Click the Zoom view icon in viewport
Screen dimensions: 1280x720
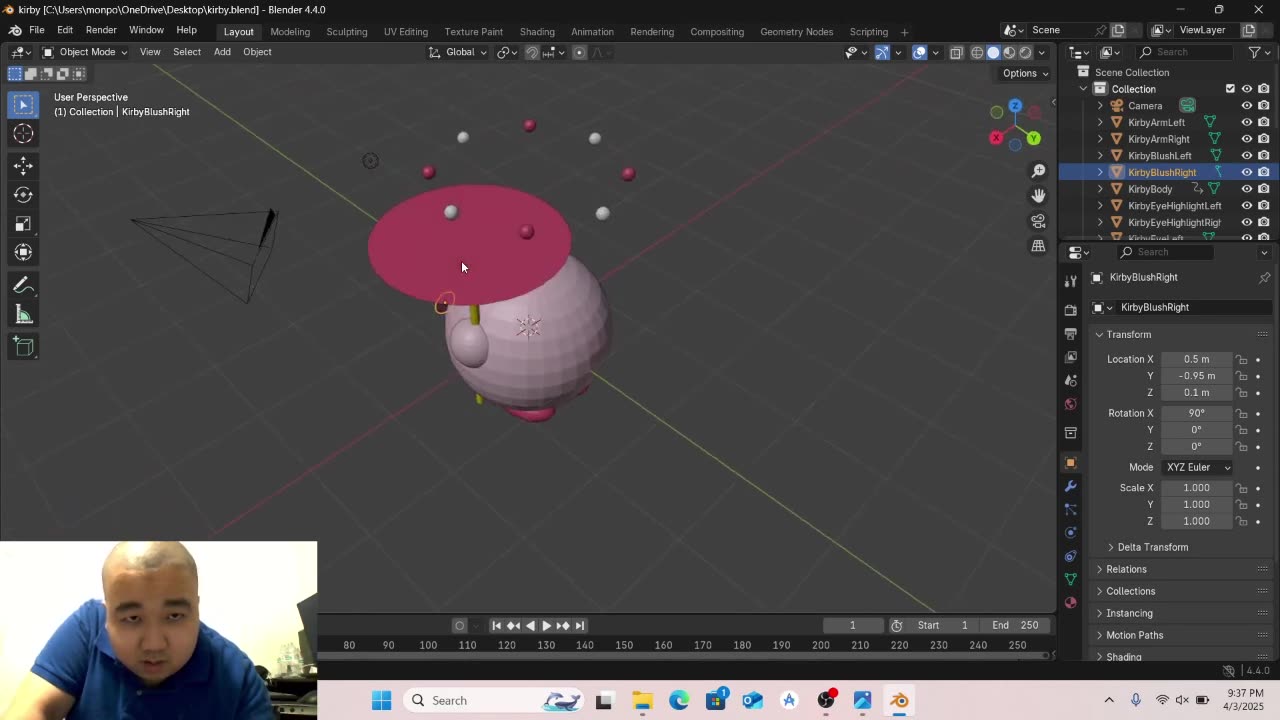point(1038,171)
